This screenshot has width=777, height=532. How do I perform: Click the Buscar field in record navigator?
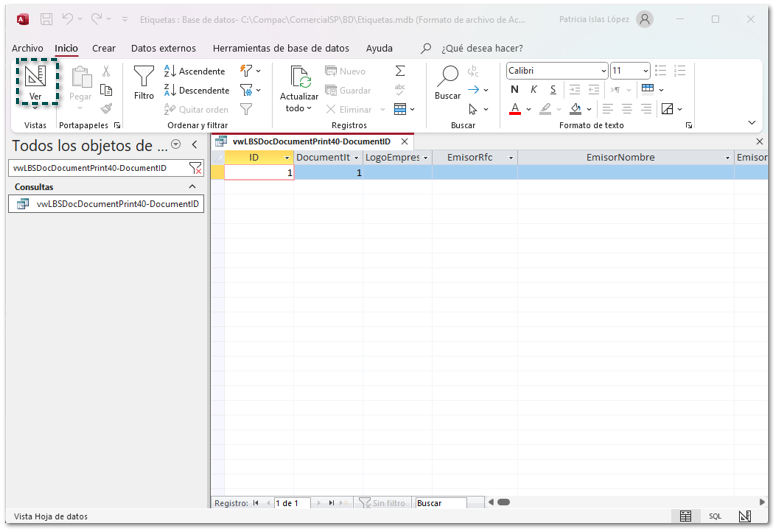click(x=440, y=503)
